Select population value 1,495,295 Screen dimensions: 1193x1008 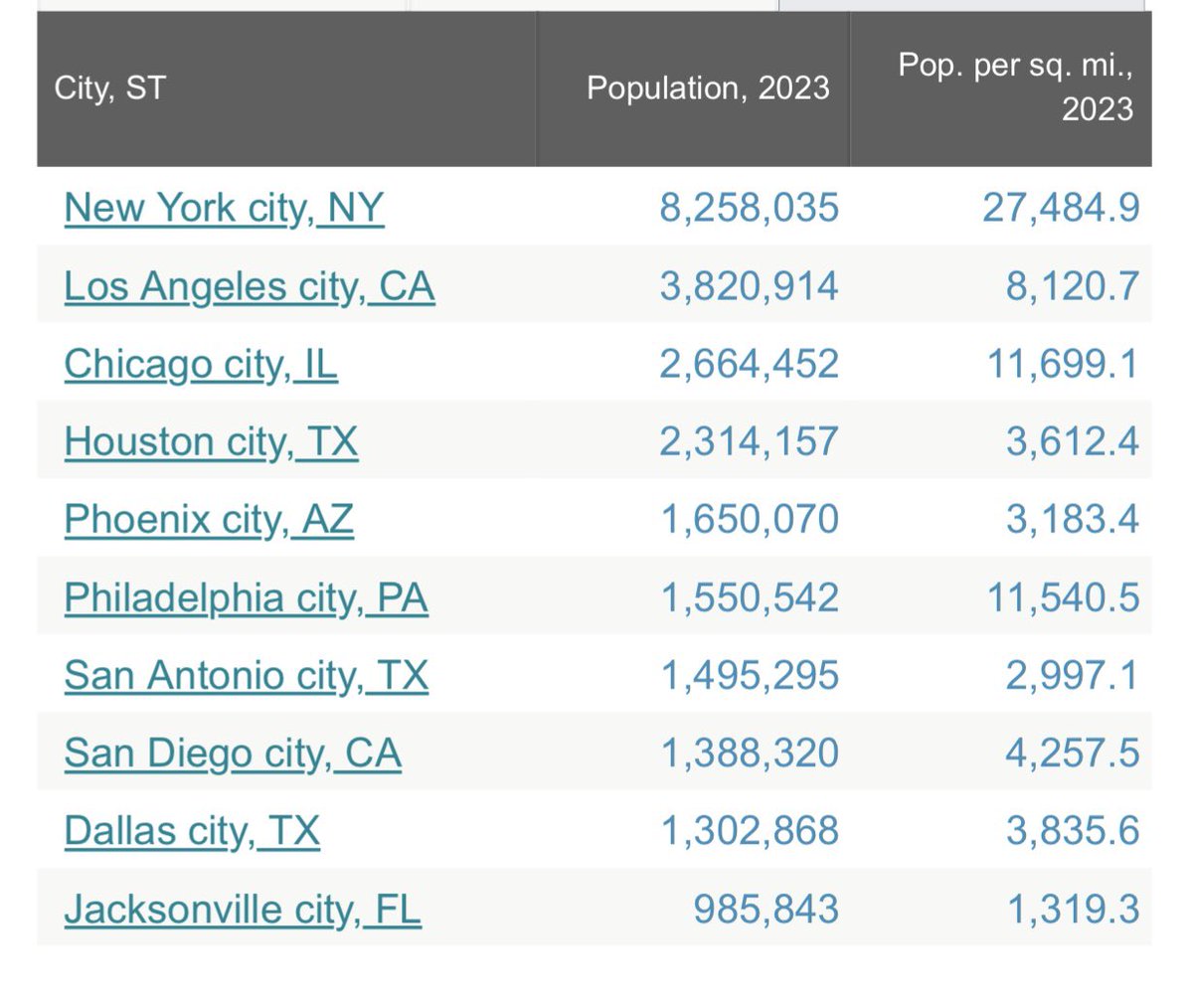[x=751, y=676]
